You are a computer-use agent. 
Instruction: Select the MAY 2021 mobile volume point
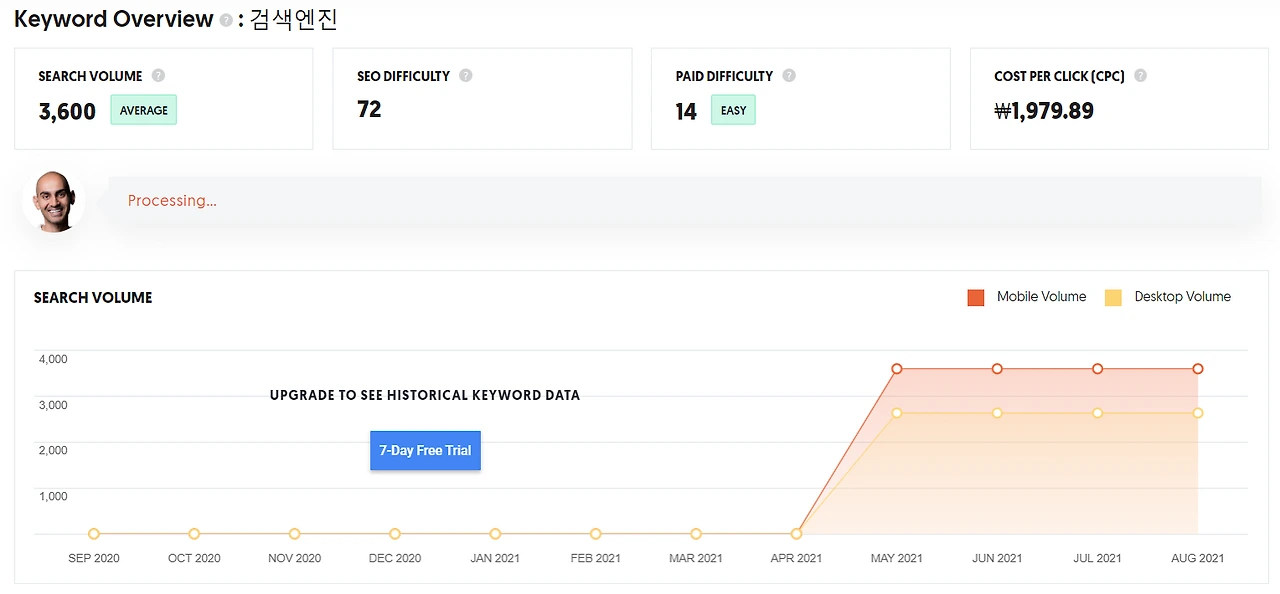coord(897,369)
